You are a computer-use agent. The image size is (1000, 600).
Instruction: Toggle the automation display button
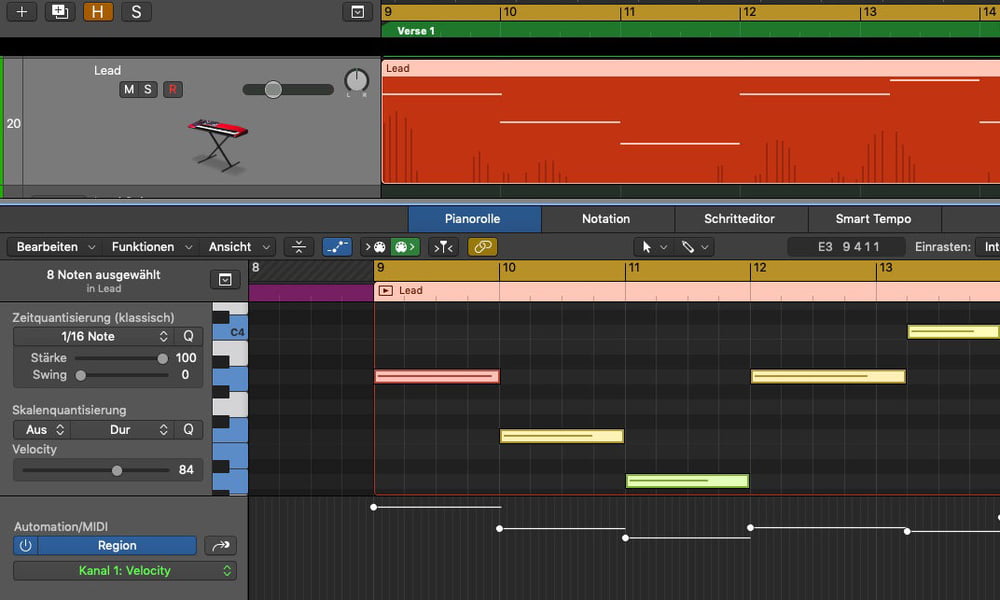click(x=337, y=247)
